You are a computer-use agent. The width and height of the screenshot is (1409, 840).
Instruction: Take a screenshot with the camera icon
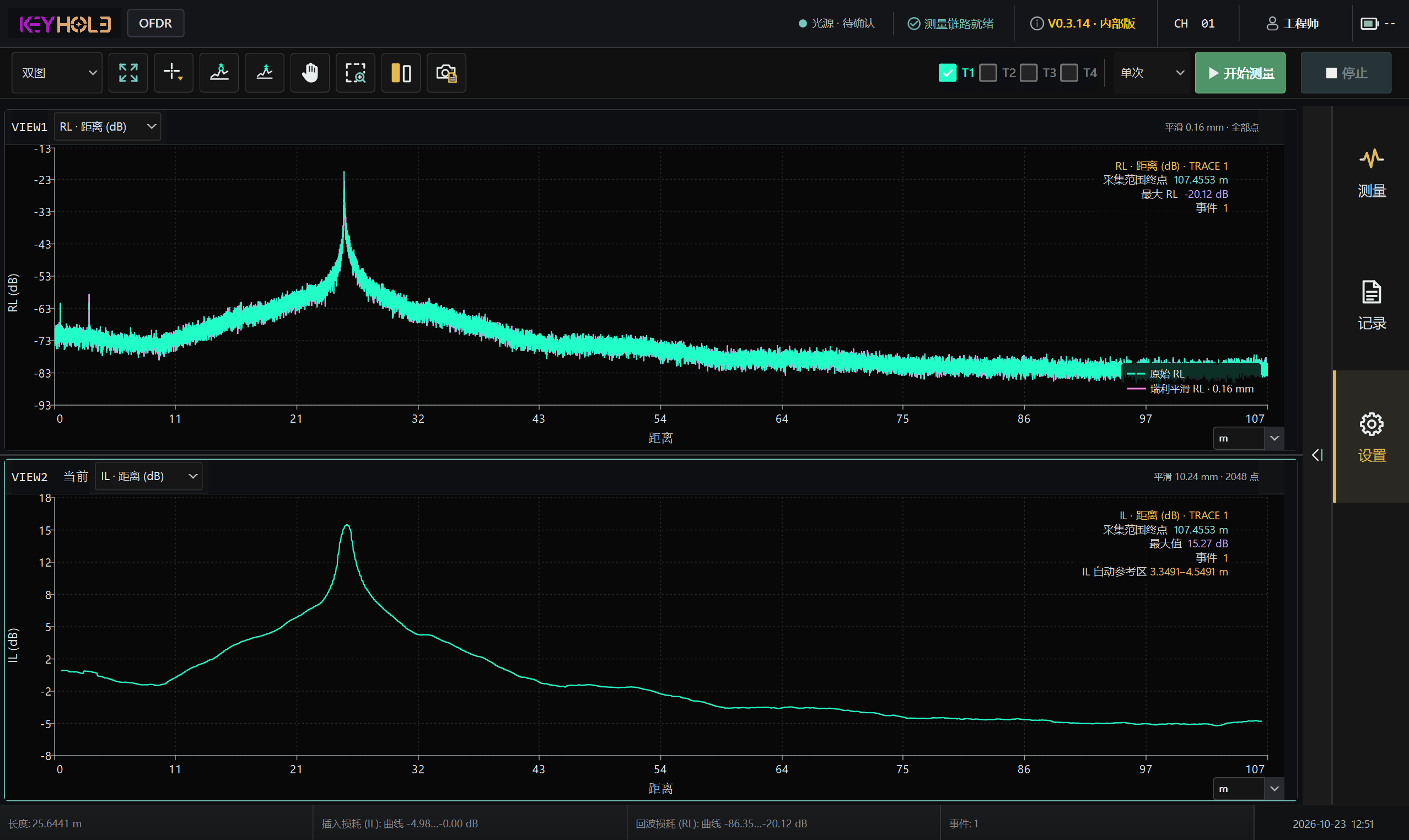[446, 72]
